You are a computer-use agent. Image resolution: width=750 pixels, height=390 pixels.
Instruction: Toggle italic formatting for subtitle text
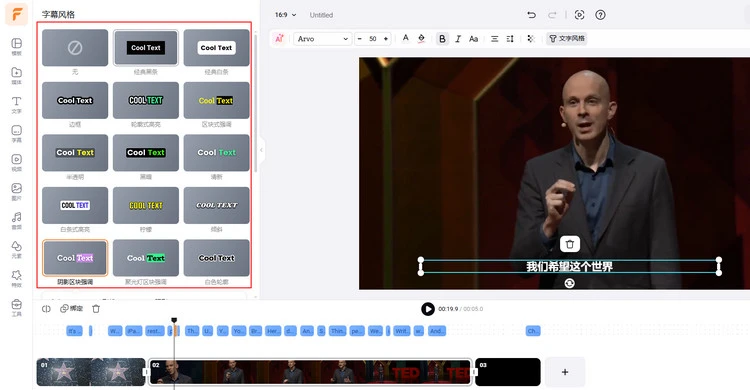(x=458, y=39)
